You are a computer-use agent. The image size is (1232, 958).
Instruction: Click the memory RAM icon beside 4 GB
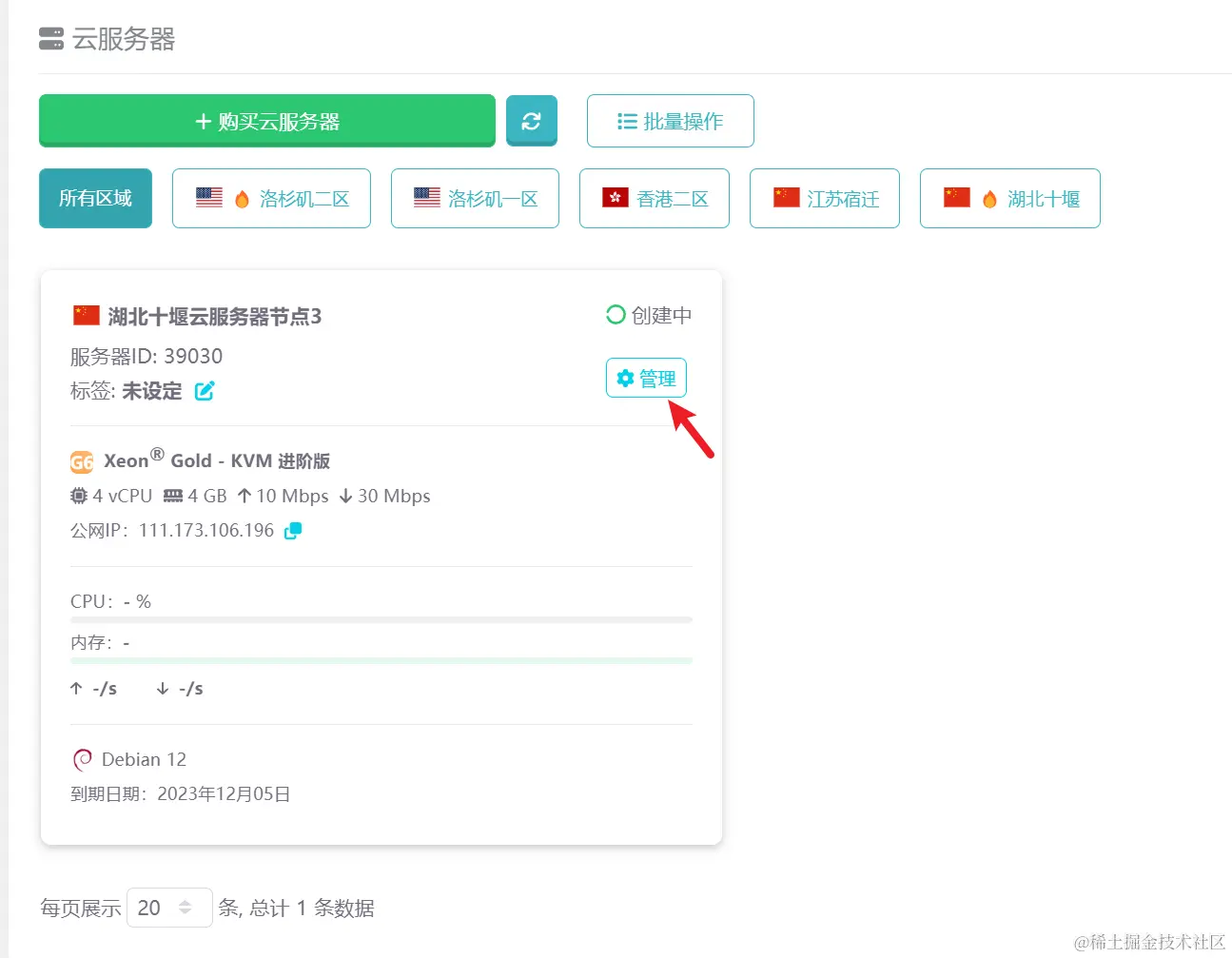[x=173, y=496]
